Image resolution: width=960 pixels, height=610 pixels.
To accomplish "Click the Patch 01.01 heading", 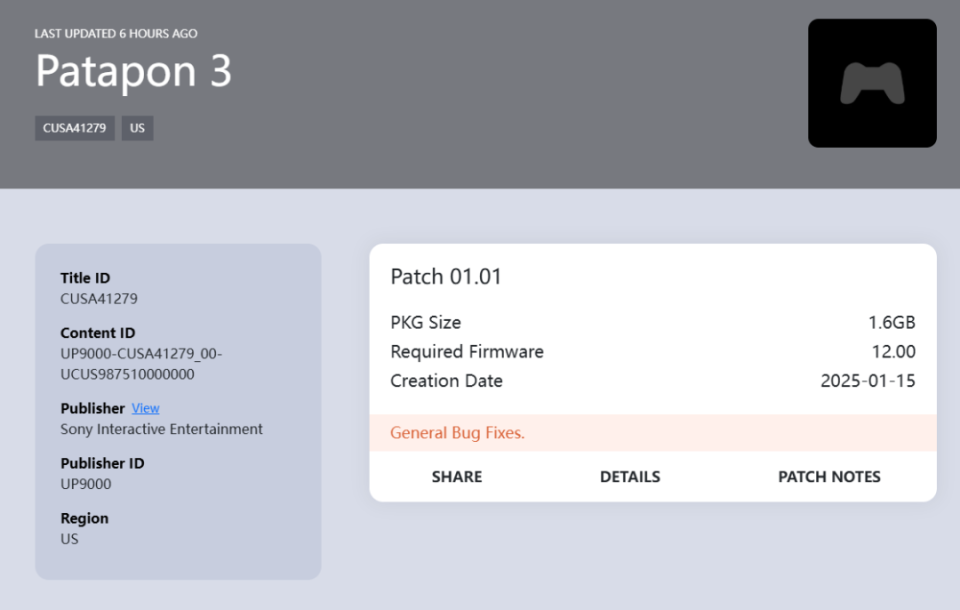I will (446, 277).
